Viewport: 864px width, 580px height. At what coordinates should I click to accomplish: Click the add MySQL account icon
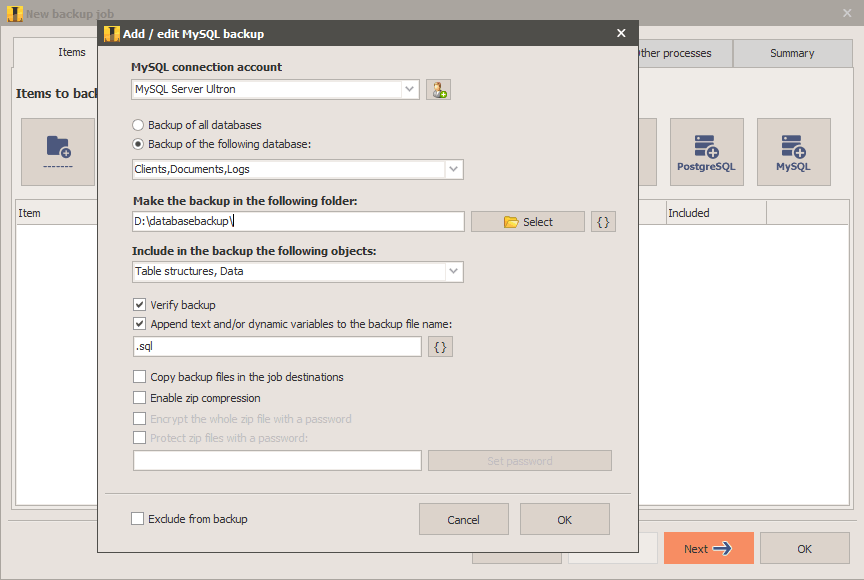point(438,90)
